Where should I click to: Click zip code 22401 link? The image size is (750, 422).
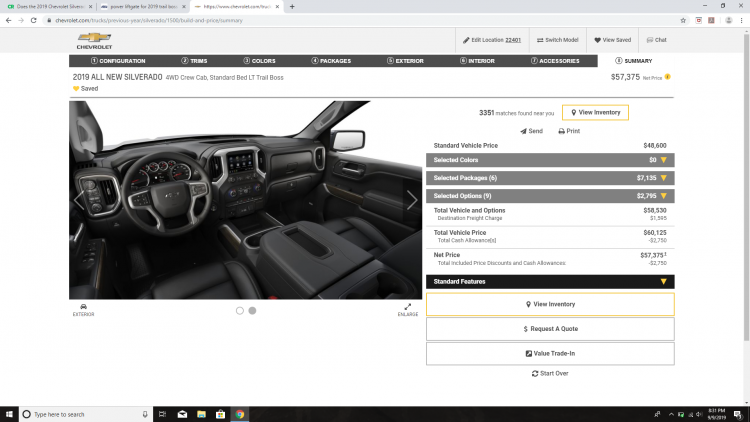(513, 40)
